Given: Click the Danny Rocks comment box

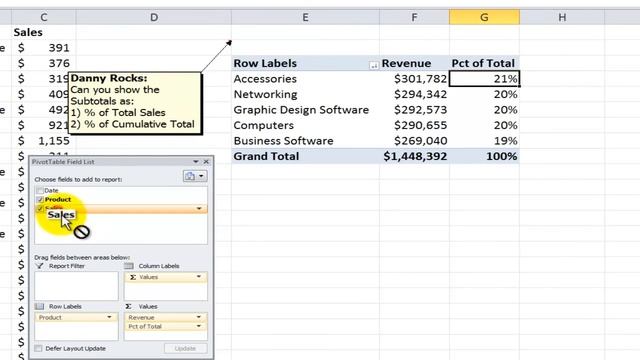Looking at the screenshot, I should point(135,103).
